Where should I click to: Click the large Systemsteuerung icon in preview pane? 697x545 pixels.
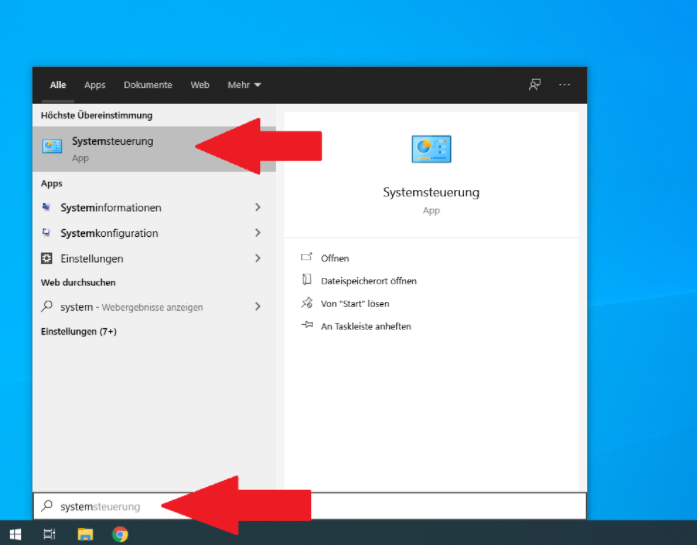tap(431, 149)
